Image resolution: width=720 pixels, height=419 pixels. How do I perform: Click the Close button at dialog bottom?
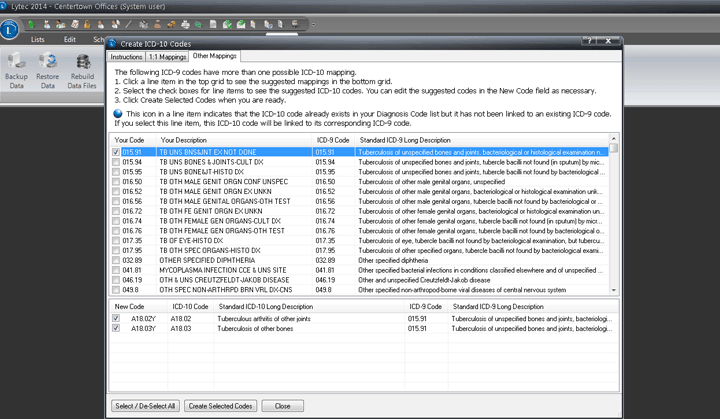pos(282,406)
